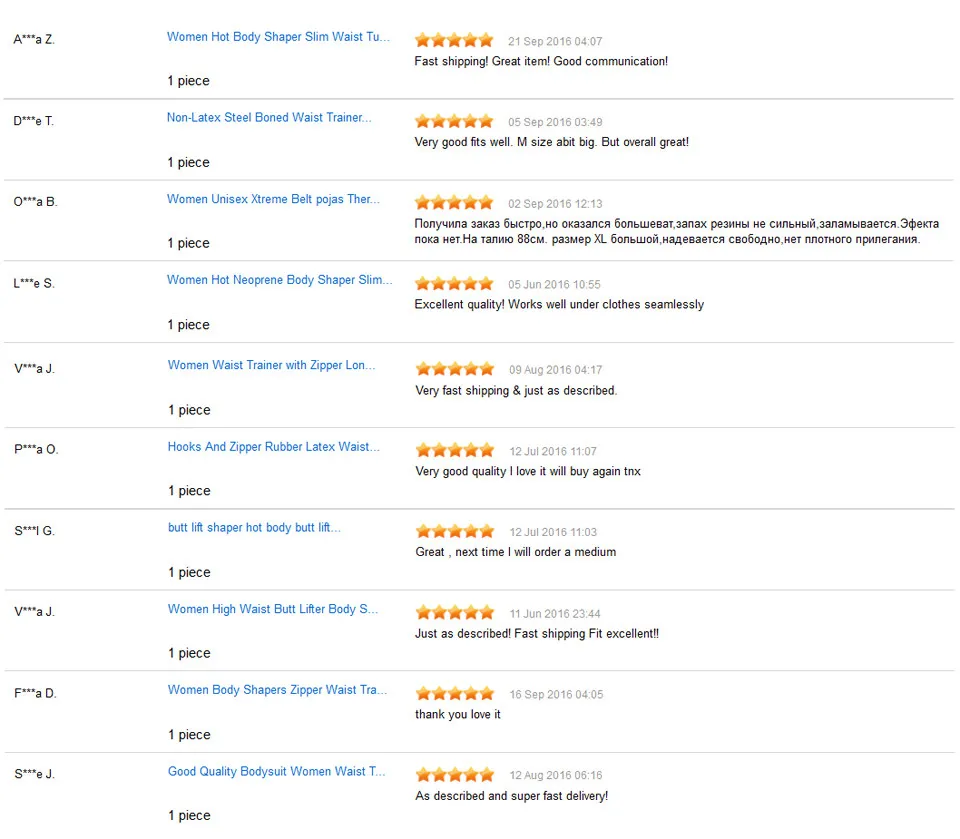Screen dimensions: 960x839
Task: Click star rating of D***e T. review
Action: point(454,121)
